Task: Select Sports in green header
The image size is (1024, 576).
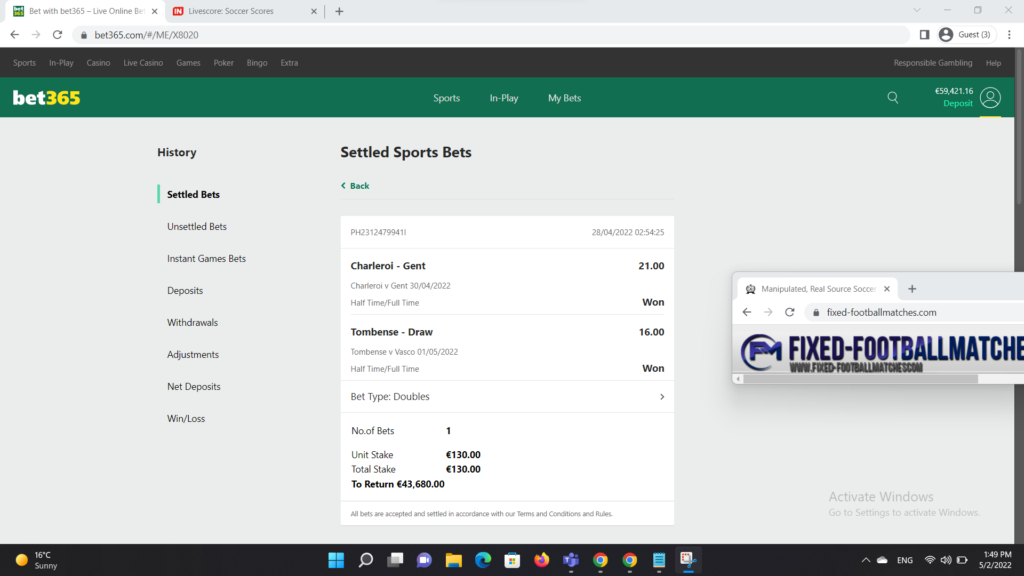Action: [447, 98]
